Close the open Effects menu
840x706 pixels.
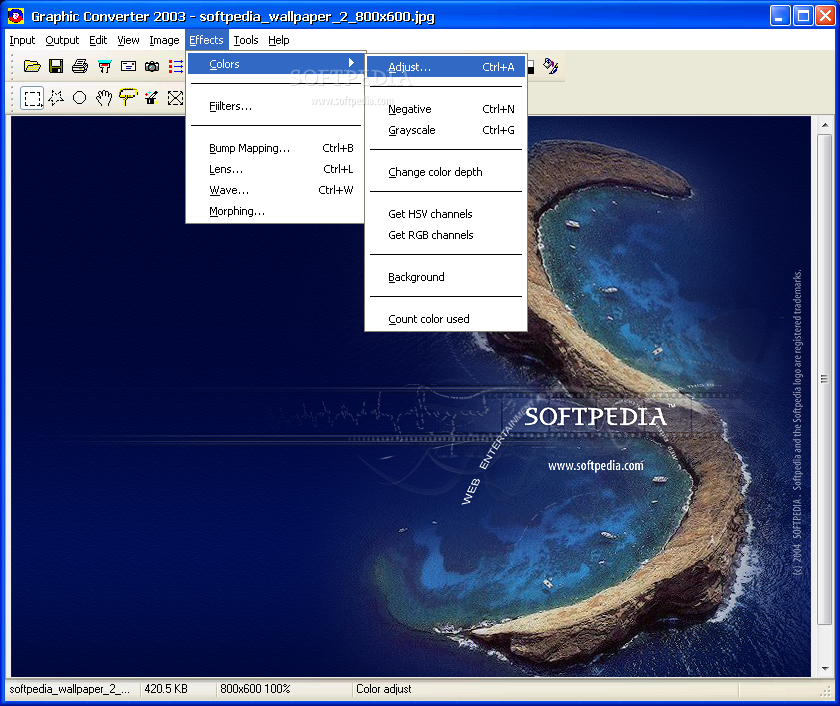tap(206, 40)
